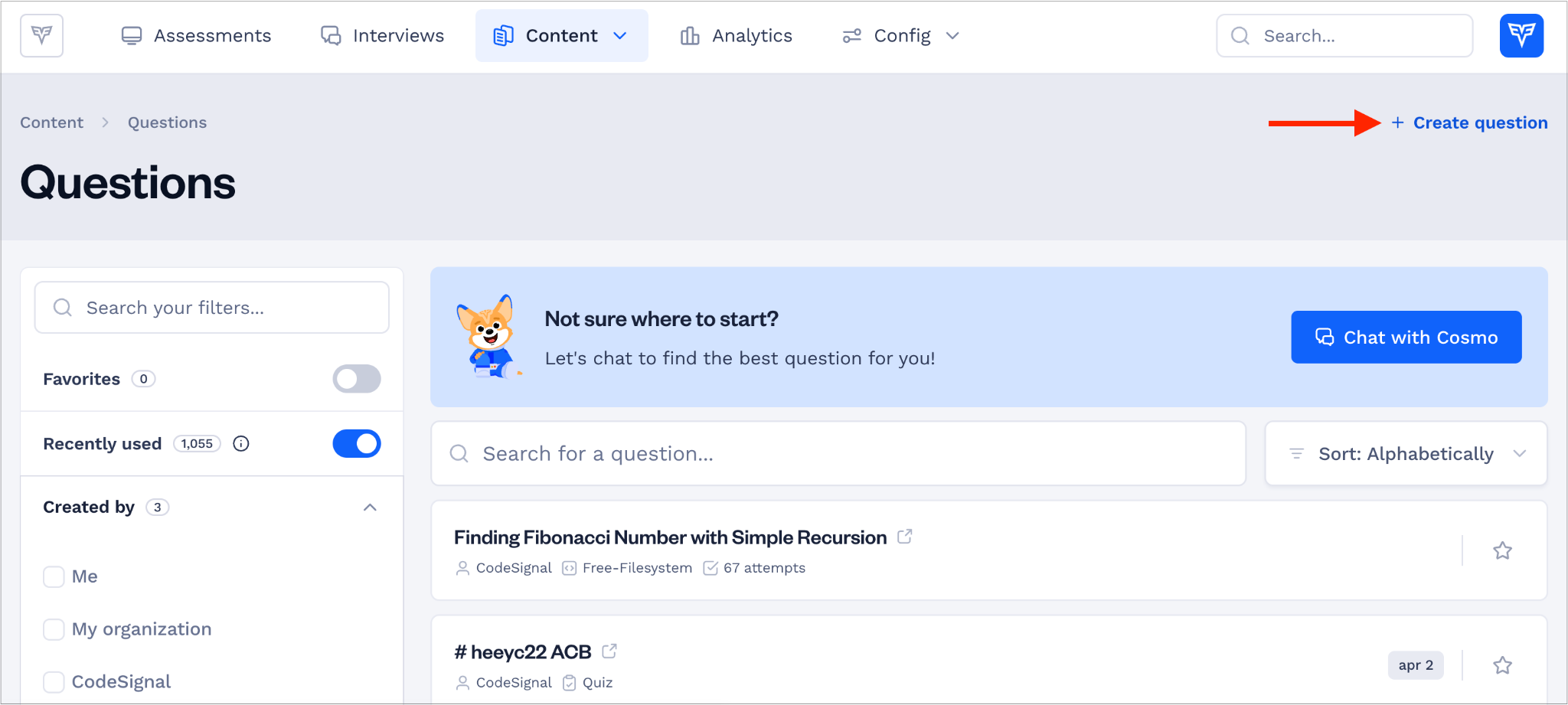Go to the Assessments tab
Screen dimensions: 1568x705
(196, 36)
